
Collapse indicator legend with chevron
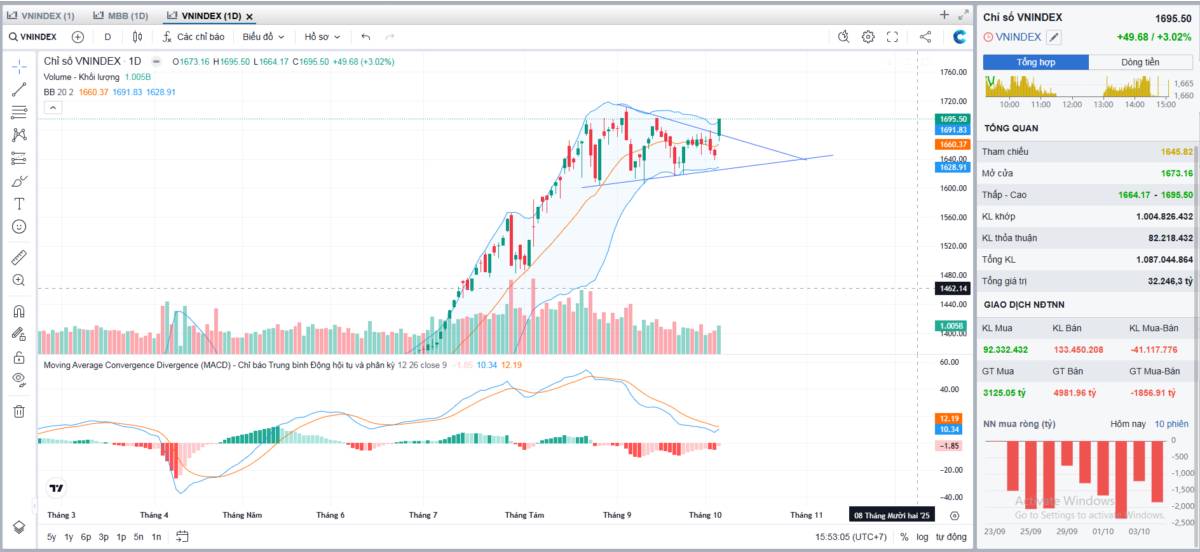click(x=52, y=107)
